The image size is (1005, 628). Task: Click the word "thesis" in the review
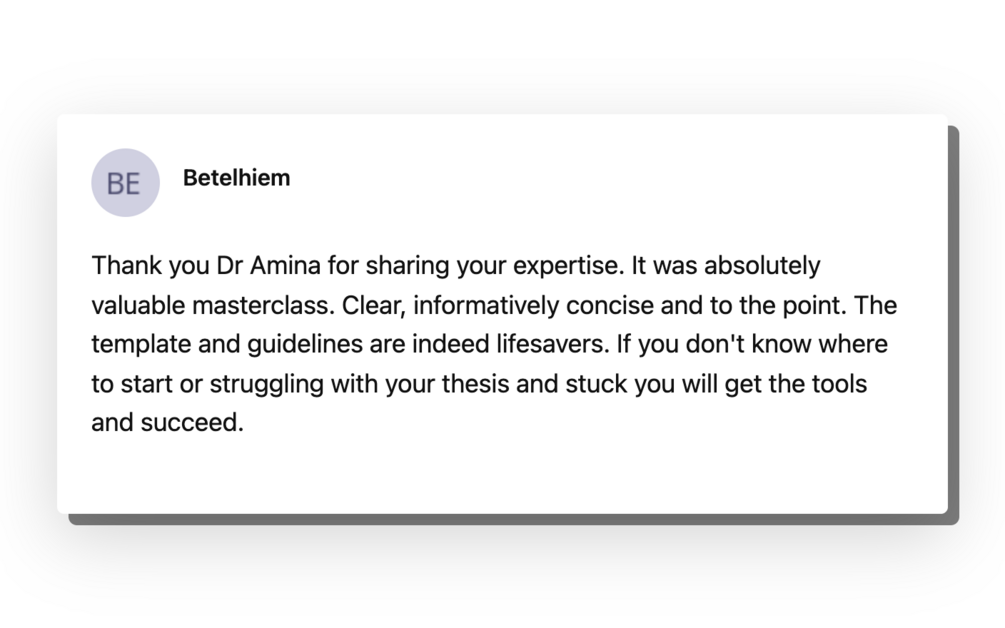point(482,383)
